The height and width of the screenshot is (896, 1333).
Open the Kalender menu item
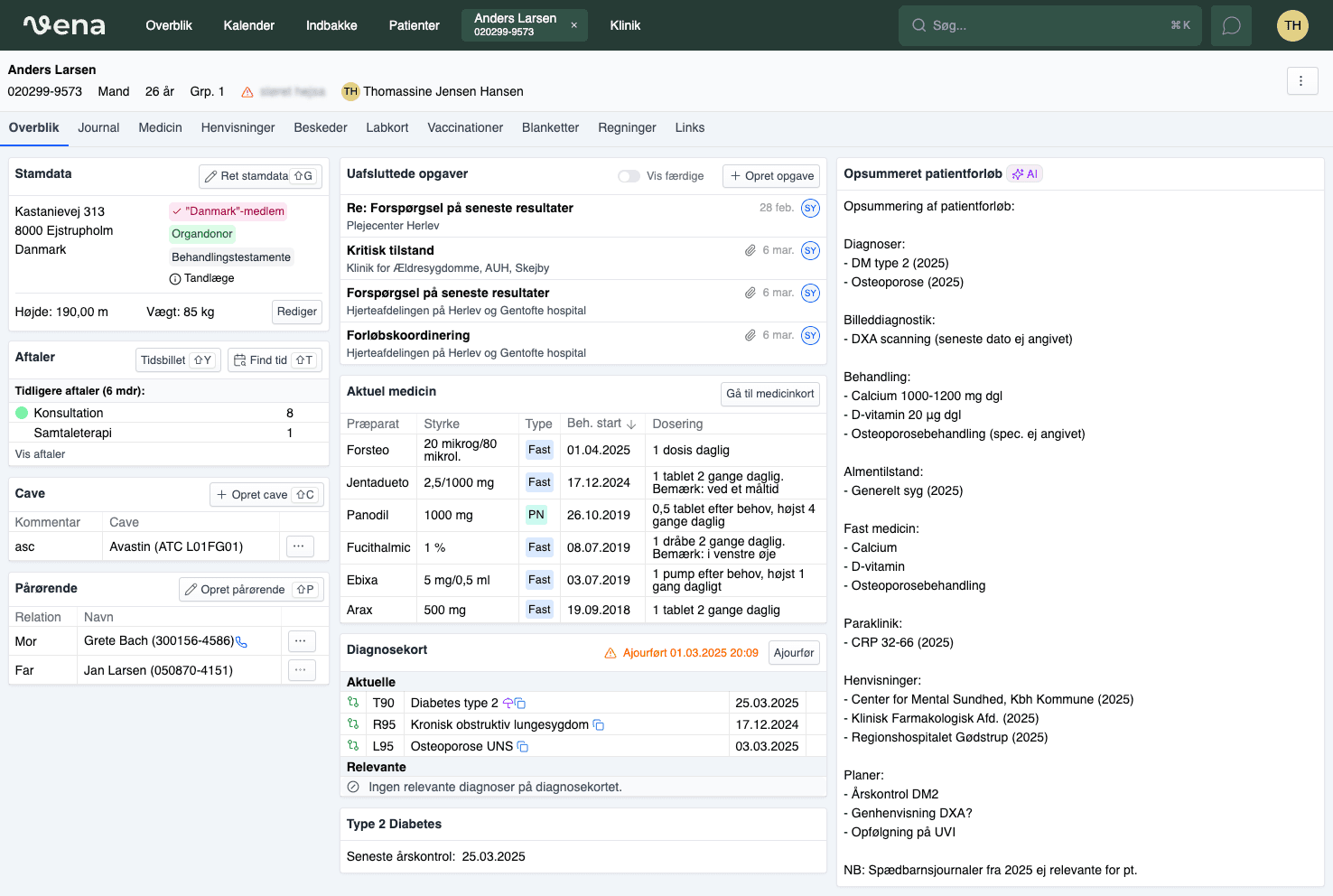click(x=249, y=25)
